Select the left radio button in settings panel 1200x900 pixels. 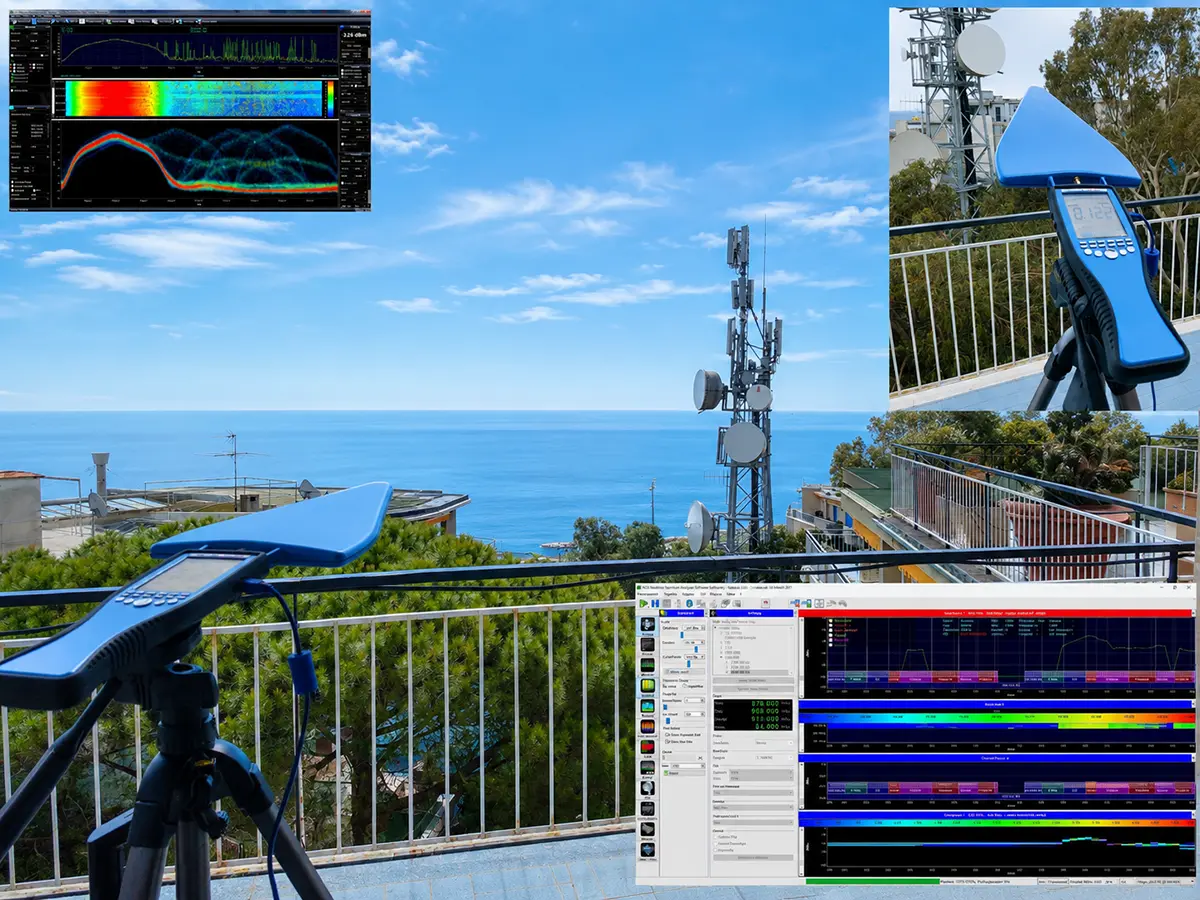point(666,687)
